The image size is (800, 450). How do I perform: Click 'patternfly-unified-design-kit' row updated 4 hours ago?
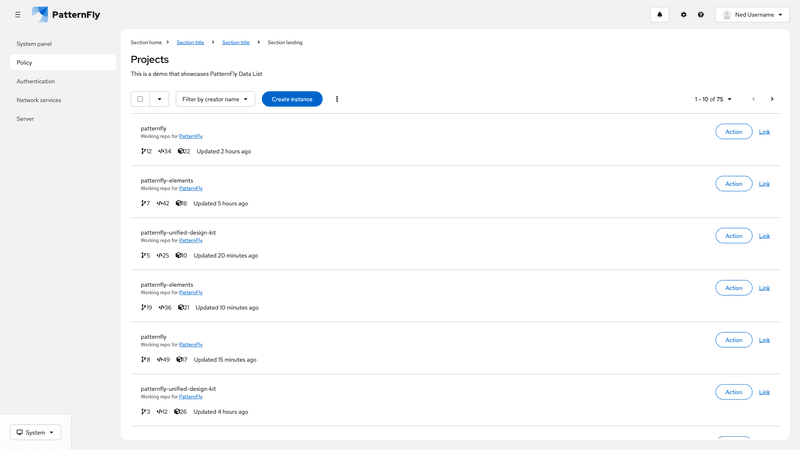(178, 389)
